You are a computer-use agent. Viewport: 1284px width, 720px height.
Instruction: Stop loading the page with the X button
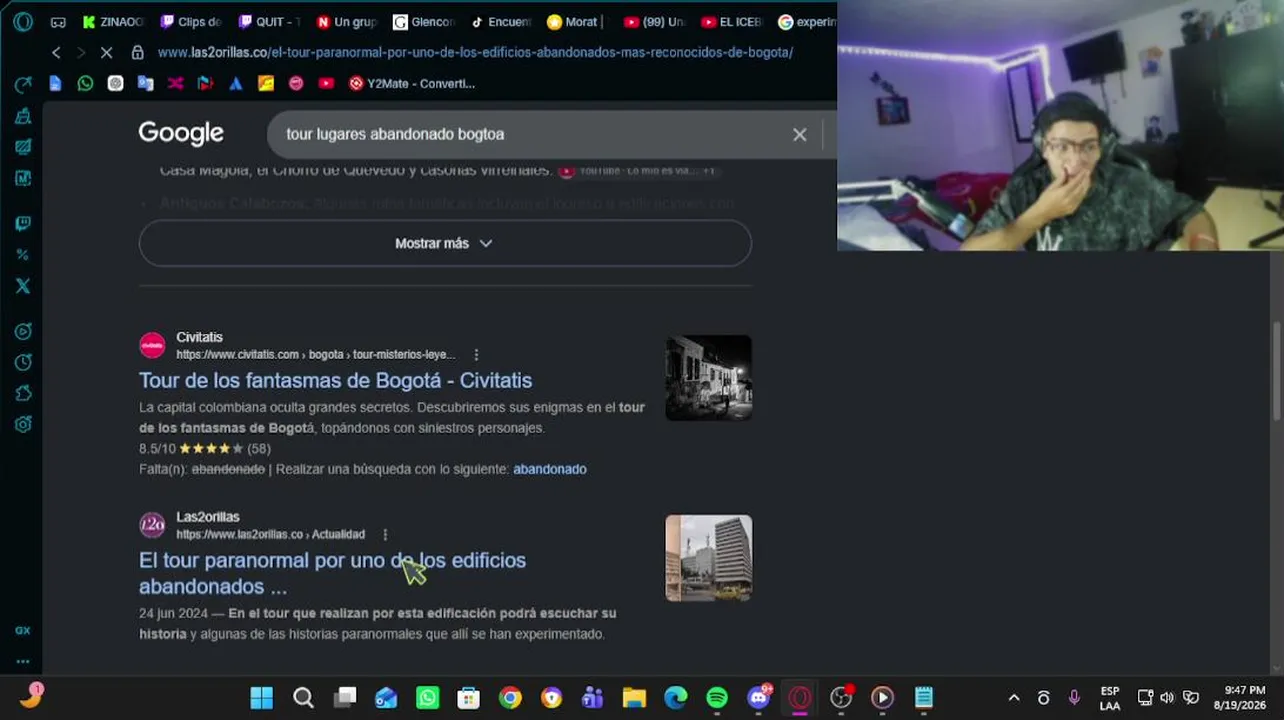pyautogui.click(x=106, y=52)
